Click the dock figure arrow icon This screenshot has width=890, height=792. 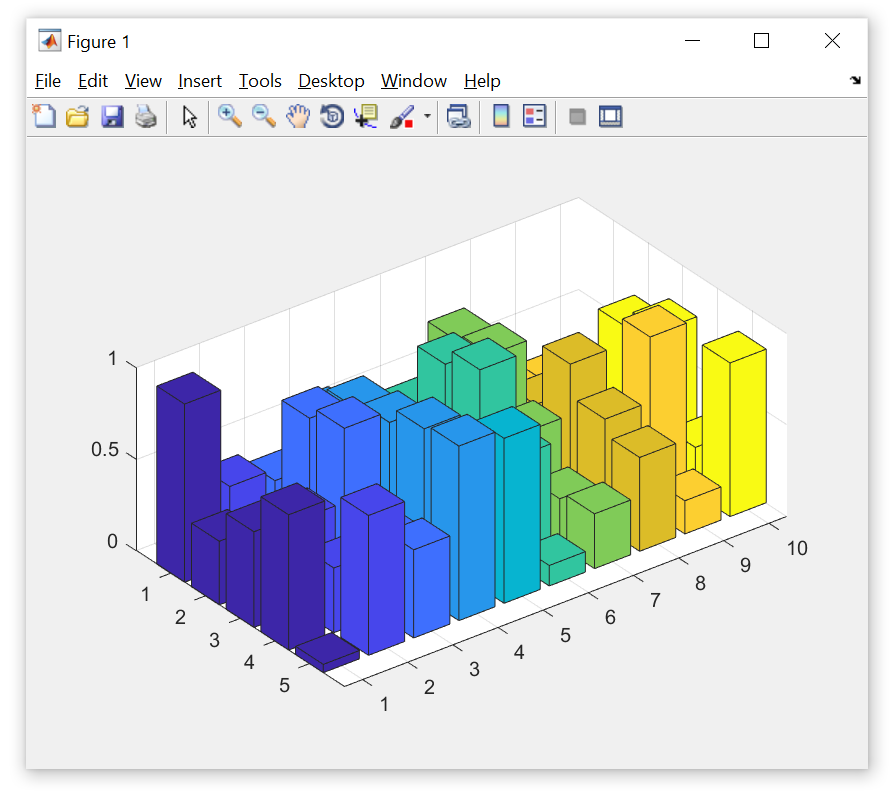coord(855,80)
